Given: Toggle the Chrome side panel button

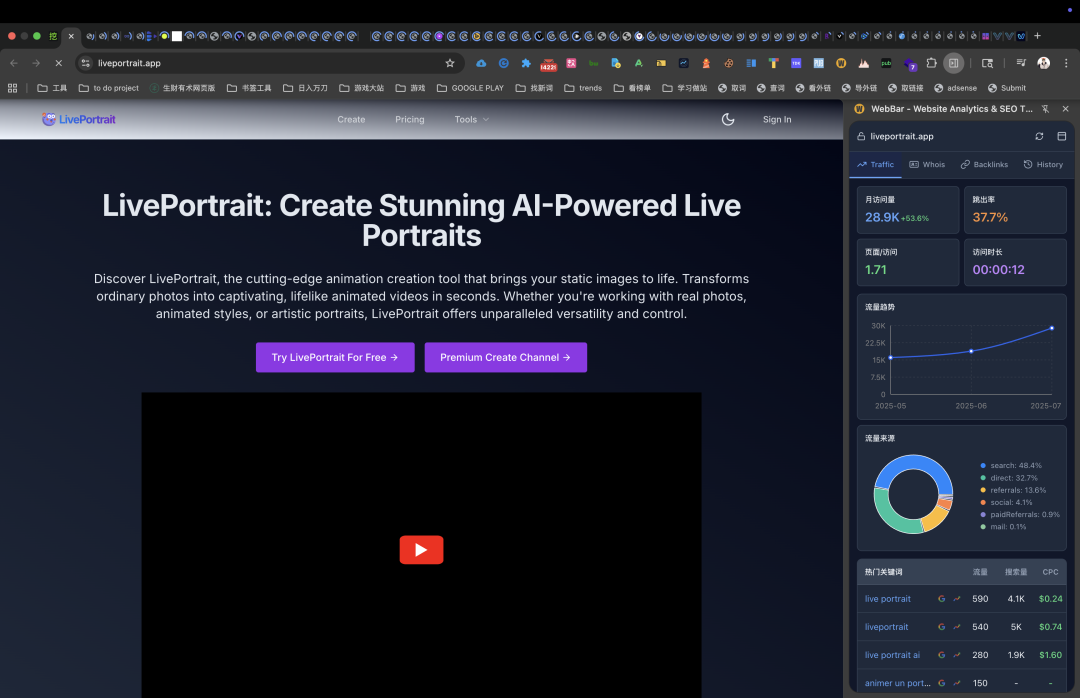Looking at the screenshot, I should click(x=953, y=63).
